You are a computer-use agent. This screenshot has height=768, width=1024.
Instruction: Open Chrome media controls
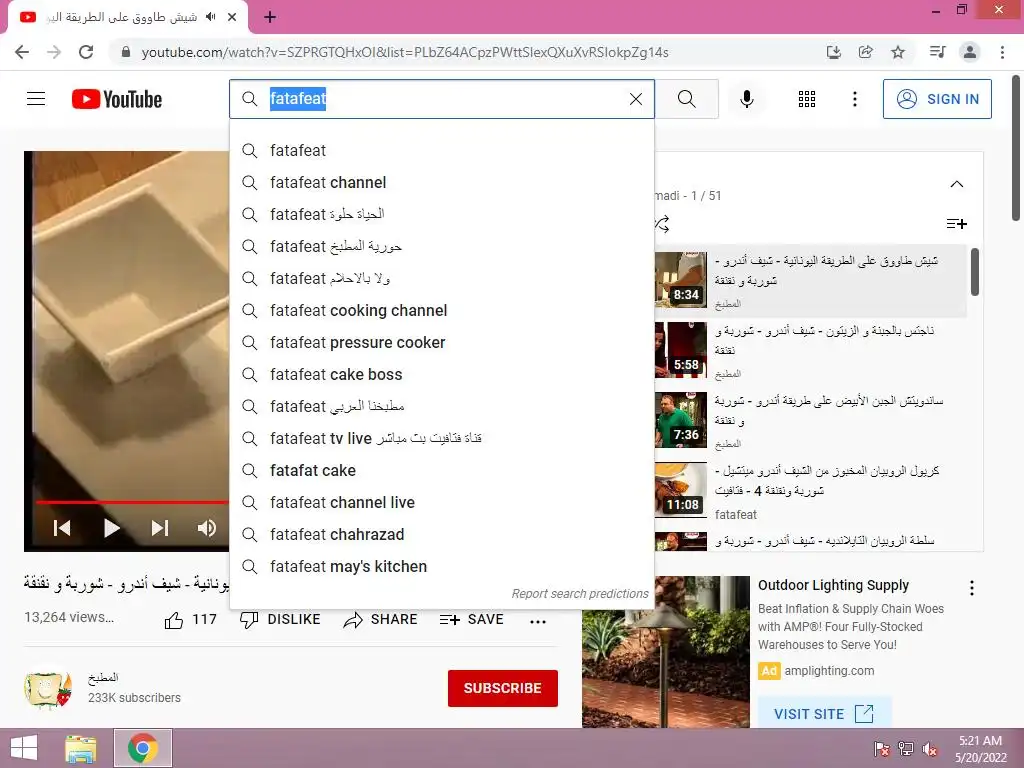[x=938, y=52]
